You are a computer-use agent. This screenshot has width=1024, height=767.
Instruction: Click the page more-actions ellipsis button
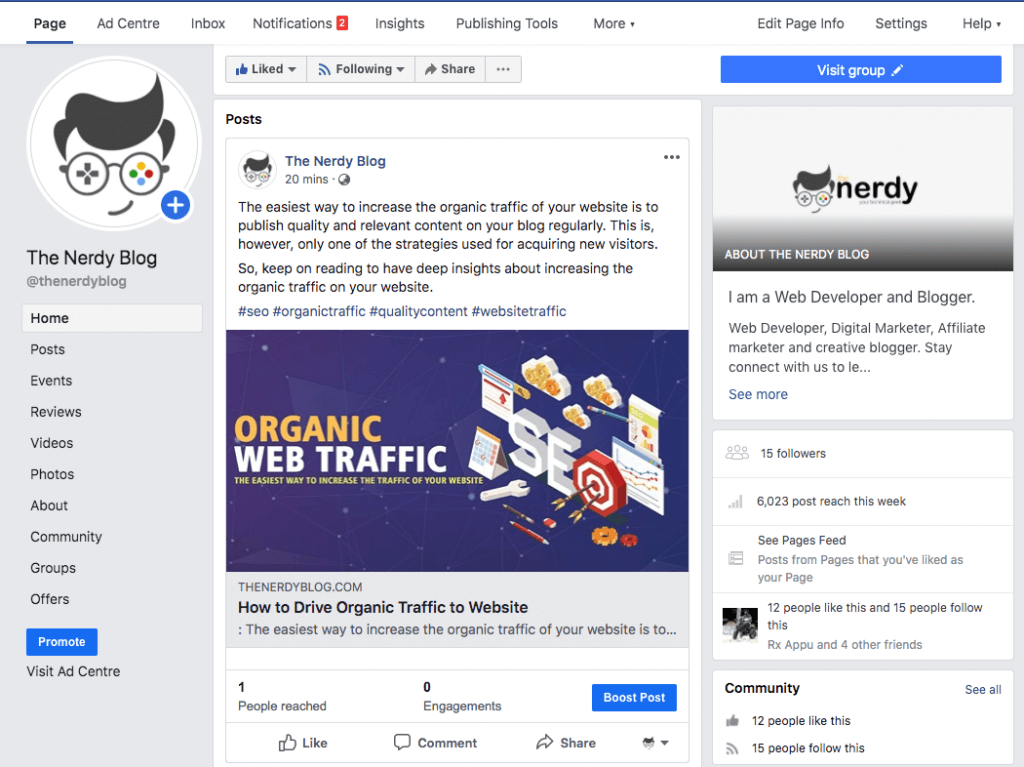click(503, 69)
